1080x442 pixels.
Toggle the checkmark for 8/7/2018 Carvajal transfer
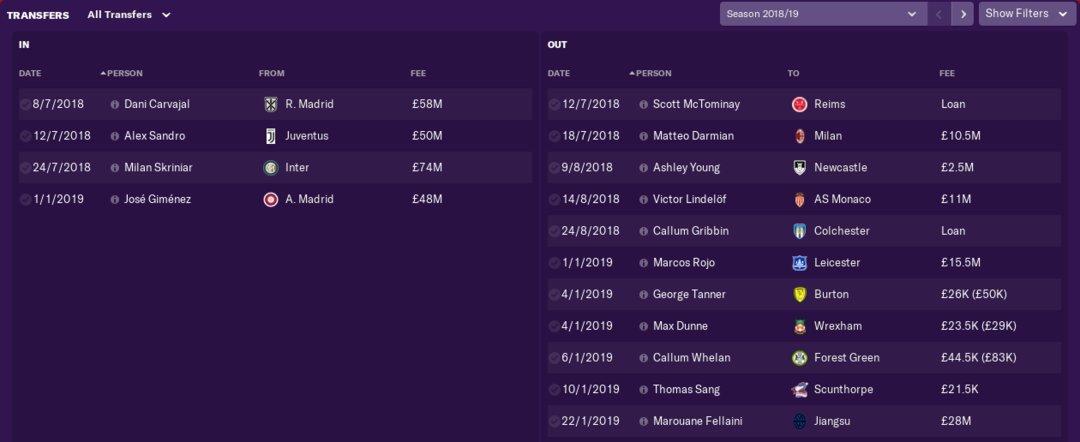tap(25, 104)
